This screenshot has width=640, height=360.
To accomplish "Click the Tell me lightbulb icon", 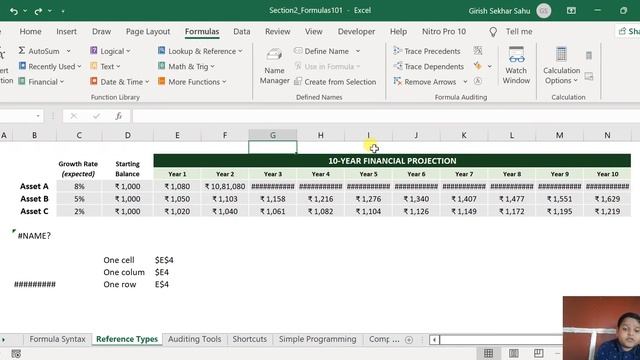I will (x=493, y=32).
